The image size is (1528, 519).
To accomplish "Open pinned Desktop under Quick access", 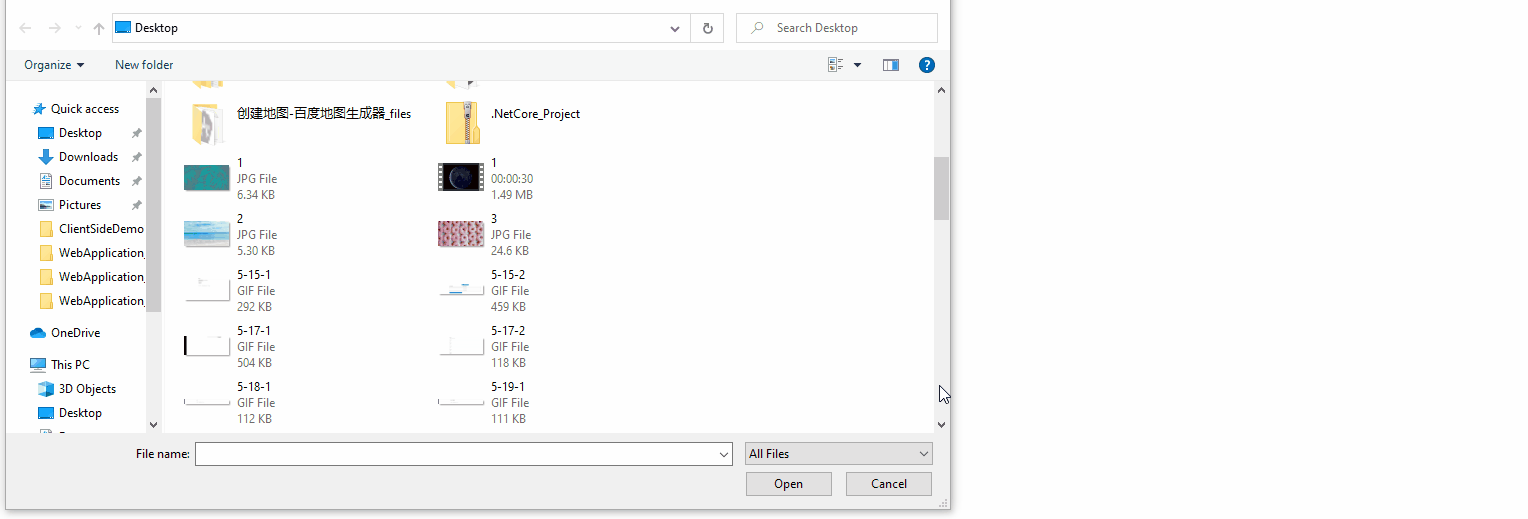I will 80,133.
